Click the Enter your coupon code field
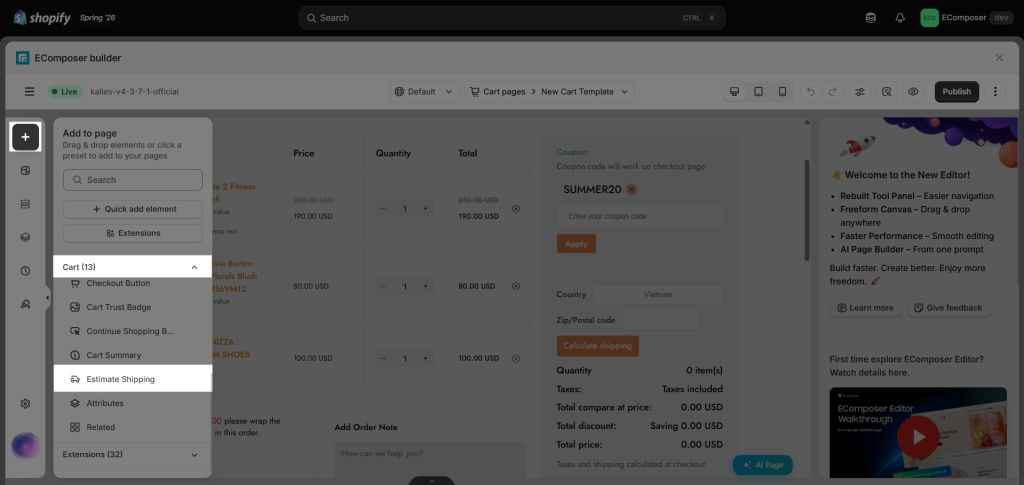1024x485 pixels. coord(640,216)
